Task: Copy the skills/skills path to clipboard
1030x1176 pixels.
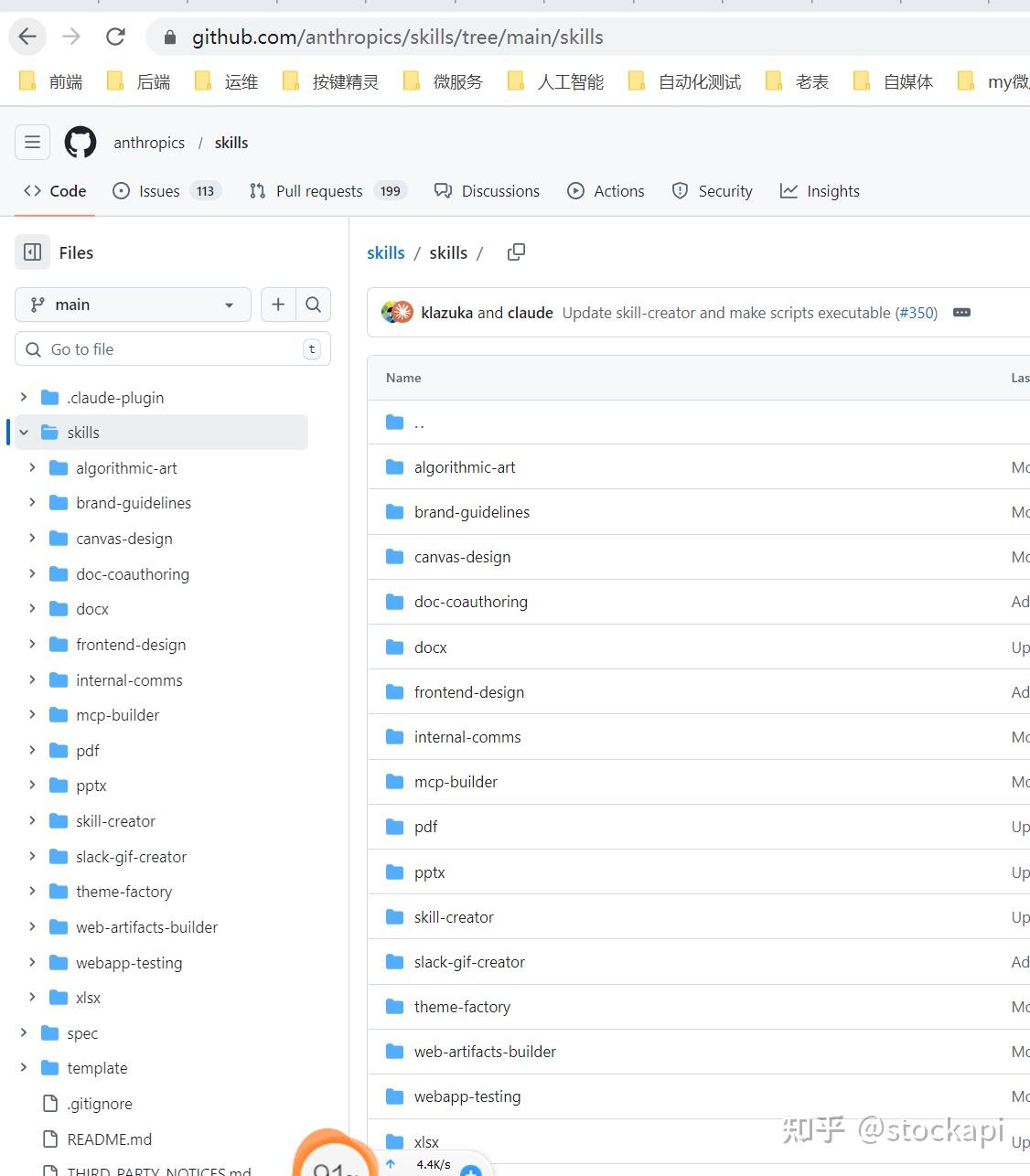Action: click(516, 252)
